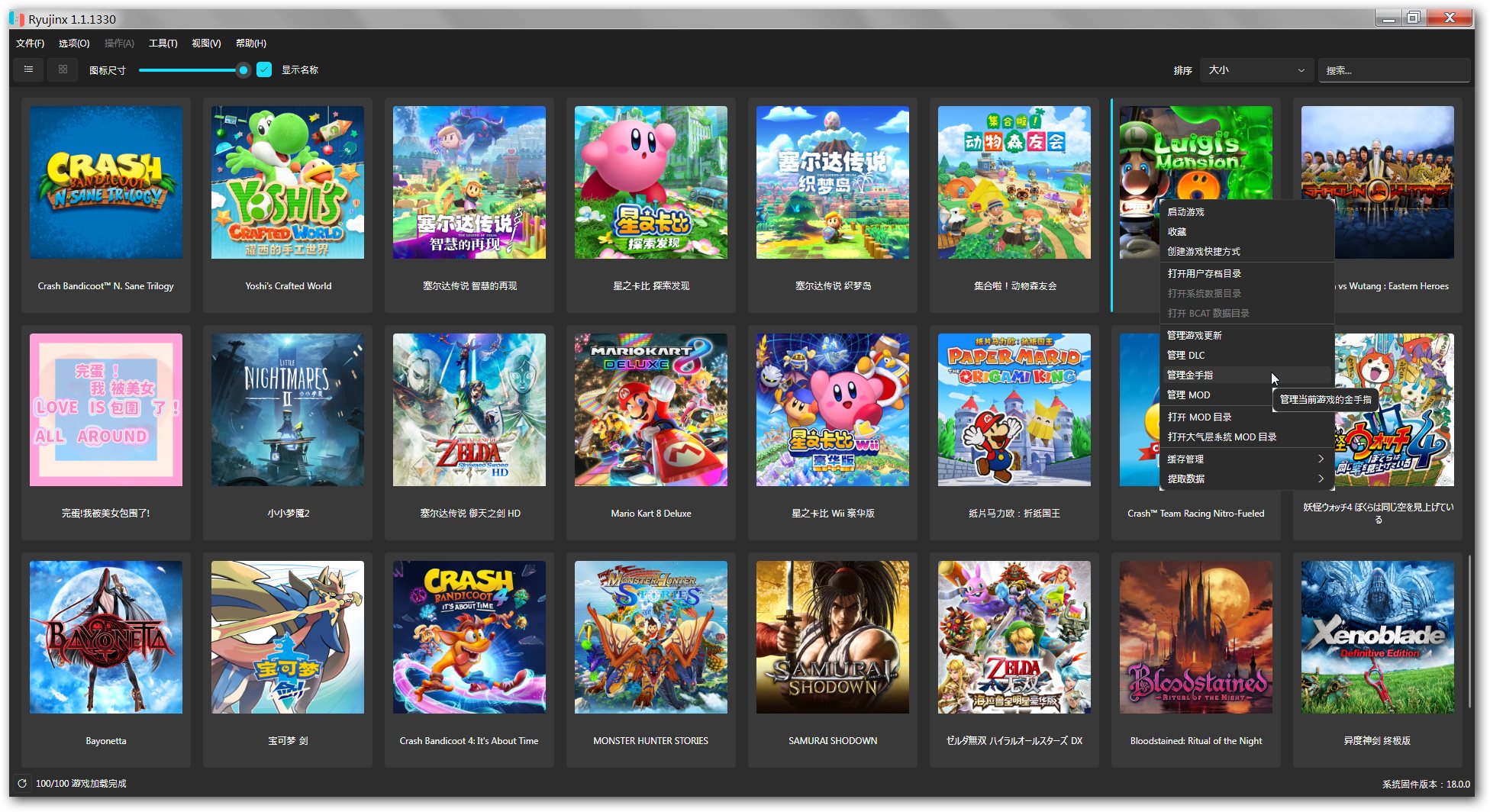Select 宝可梦 剑 game cover
Viewport: 1490px width, 812px height.
pos(288,637)
